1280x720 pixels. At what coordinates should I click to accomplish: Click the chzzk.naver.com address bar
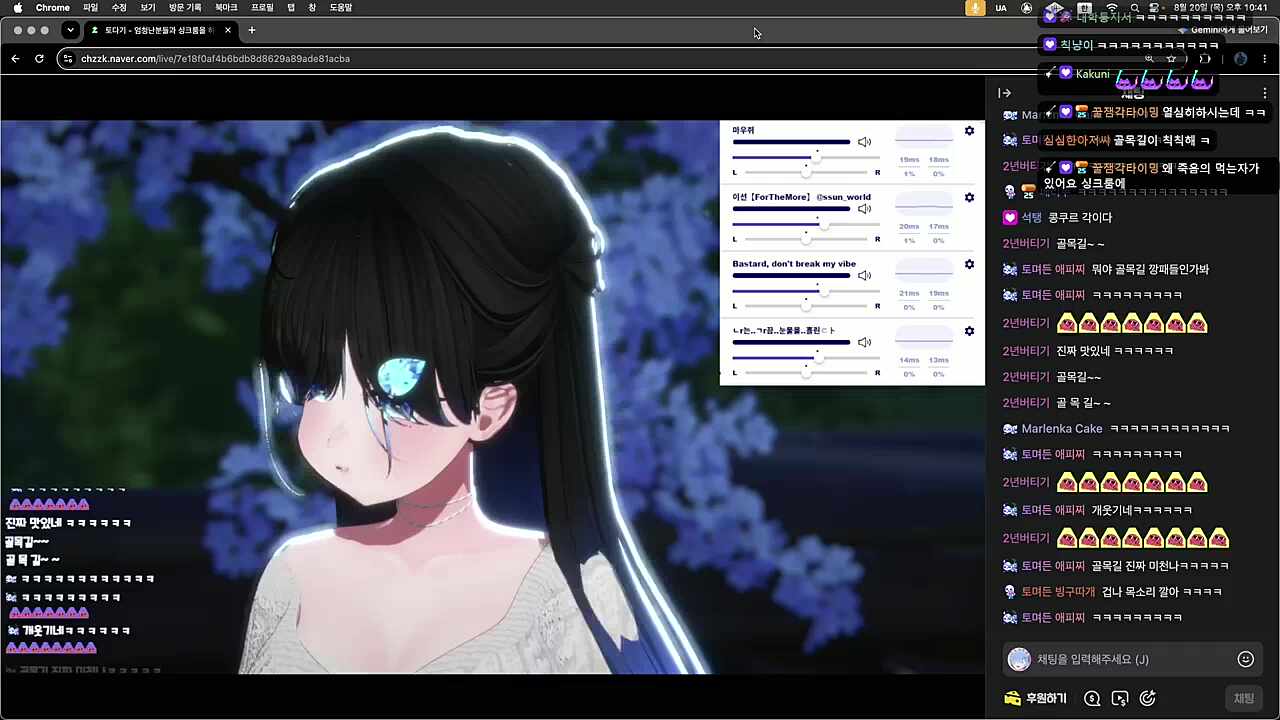tap(215, 59)
